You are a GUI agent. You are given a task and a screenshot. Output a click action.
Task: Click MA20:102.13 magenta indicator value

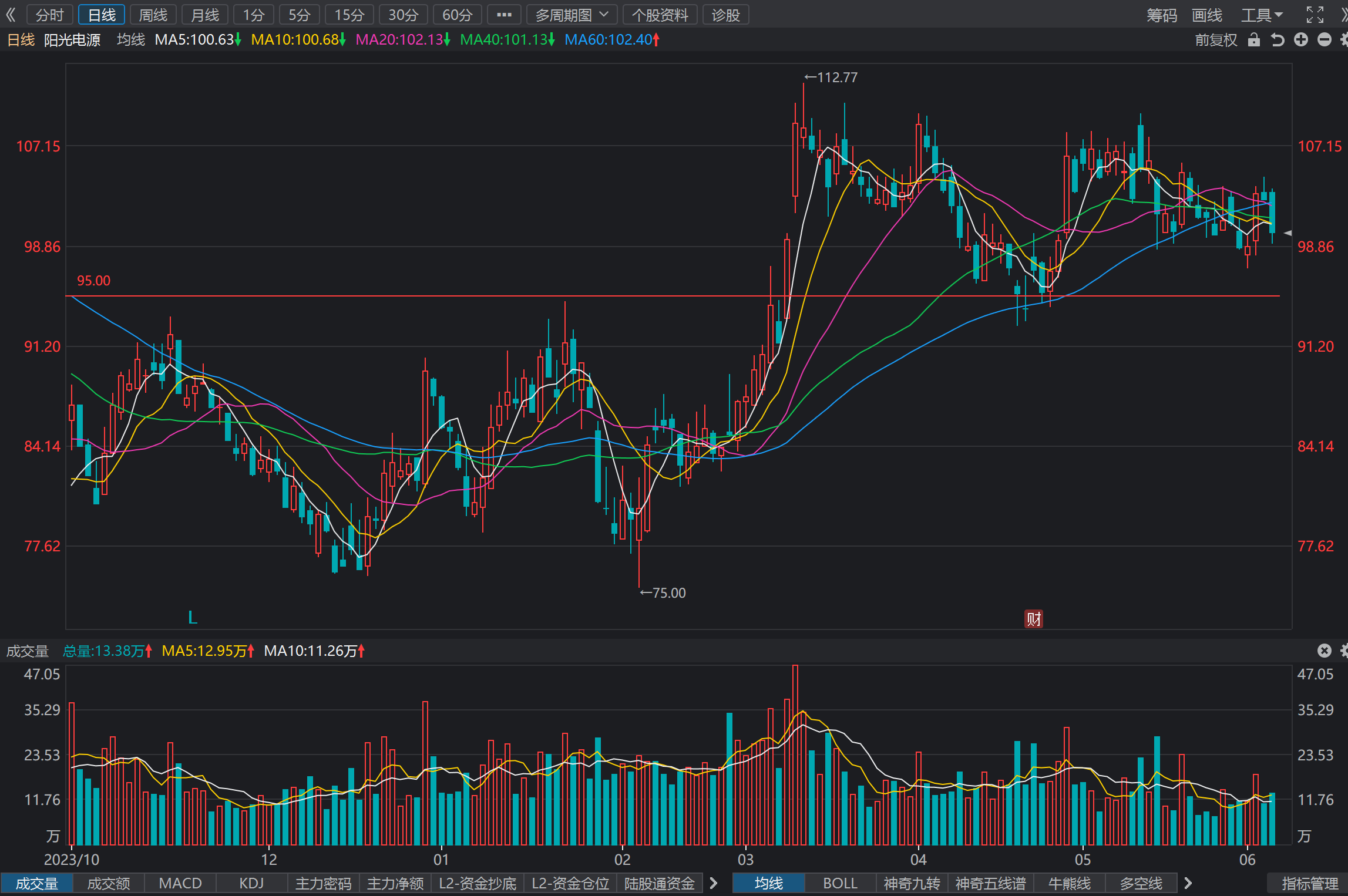403,40
